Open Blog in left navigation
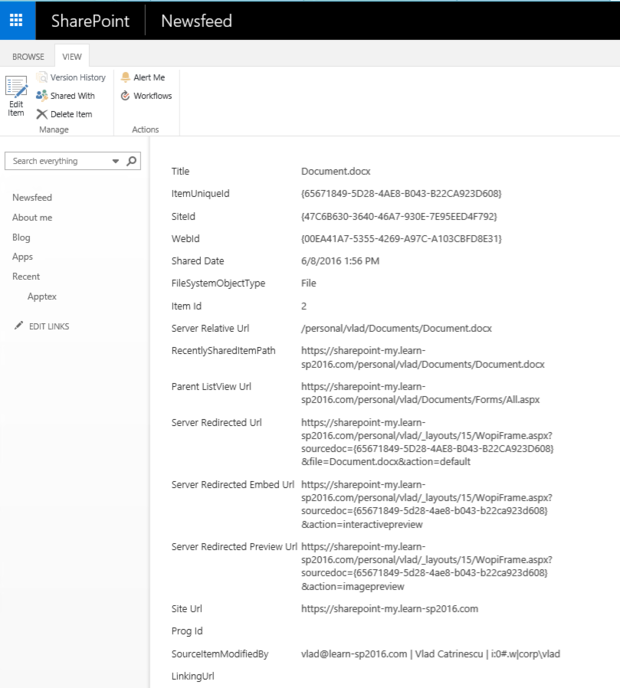 click(21, 237)
